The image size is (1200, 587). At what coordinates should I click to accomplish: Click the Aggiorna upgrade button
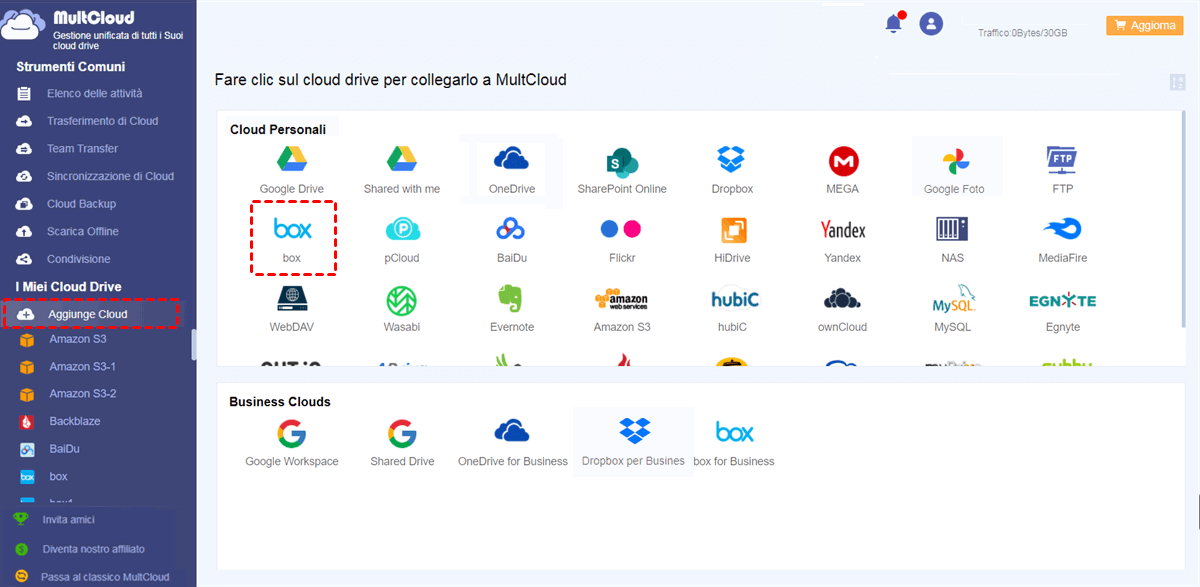(x=1144, y=26)
